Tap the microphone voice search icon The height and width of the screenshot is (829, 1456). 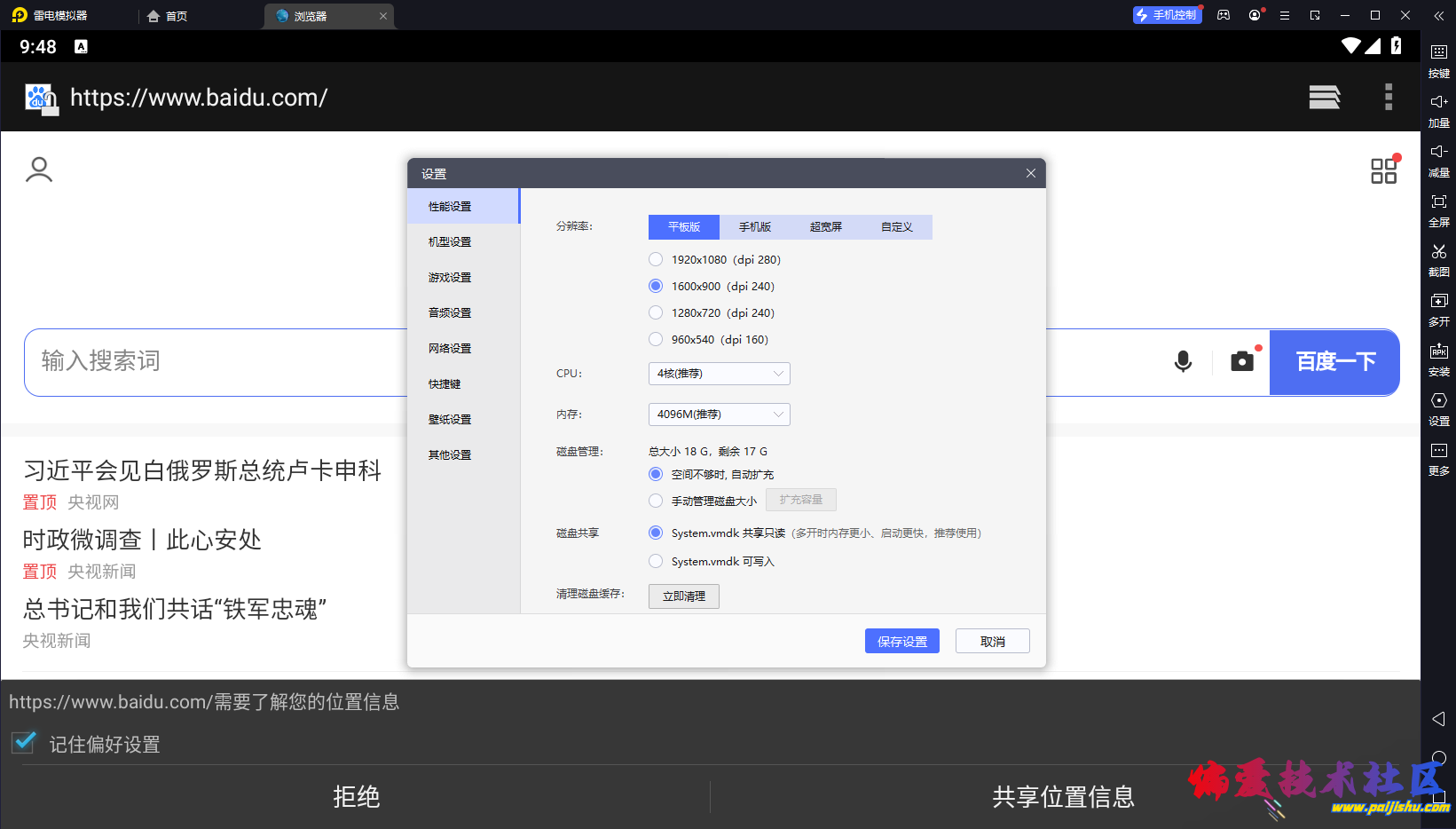click(x=1183, y=361)
